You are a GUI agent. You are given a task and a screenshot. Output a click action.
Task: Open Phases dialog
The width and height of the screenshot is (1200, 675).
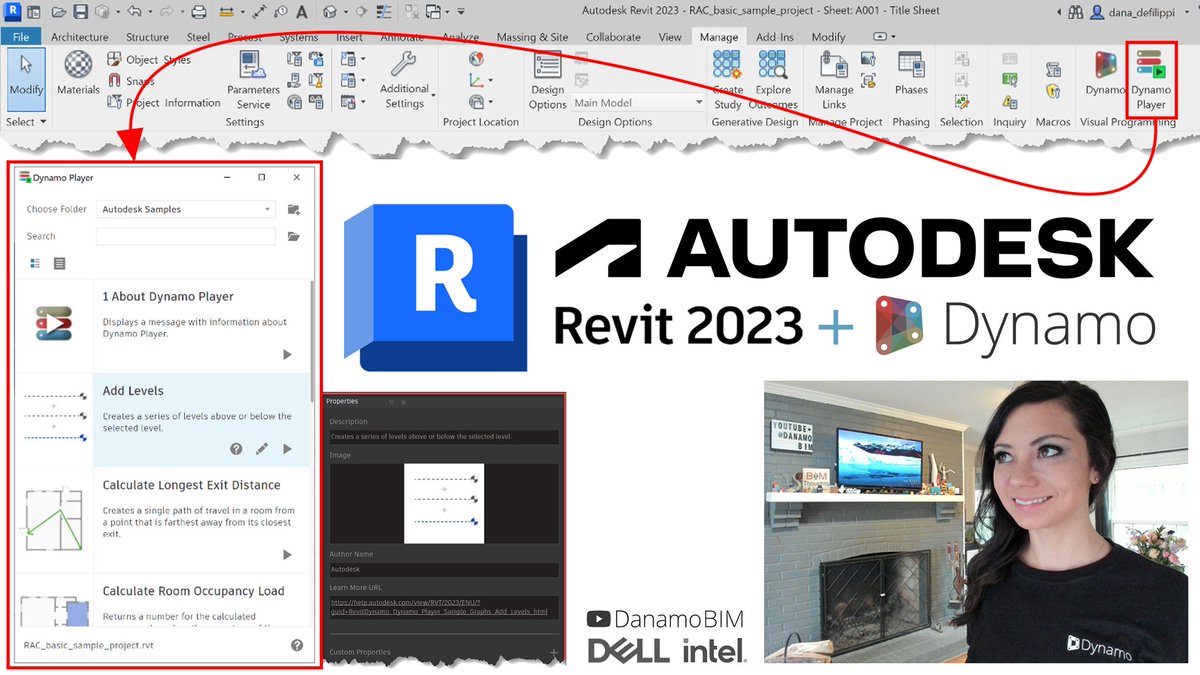click(911, 73)
